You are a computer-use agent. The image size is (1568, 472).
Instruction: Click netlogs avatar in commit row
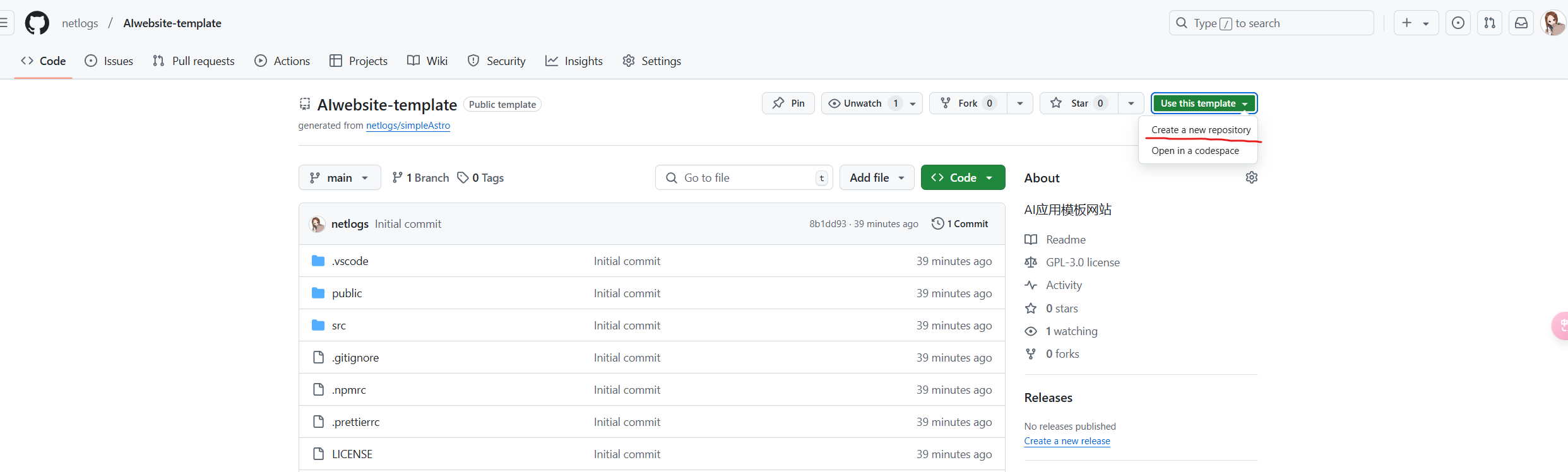(x=317, y=224)
